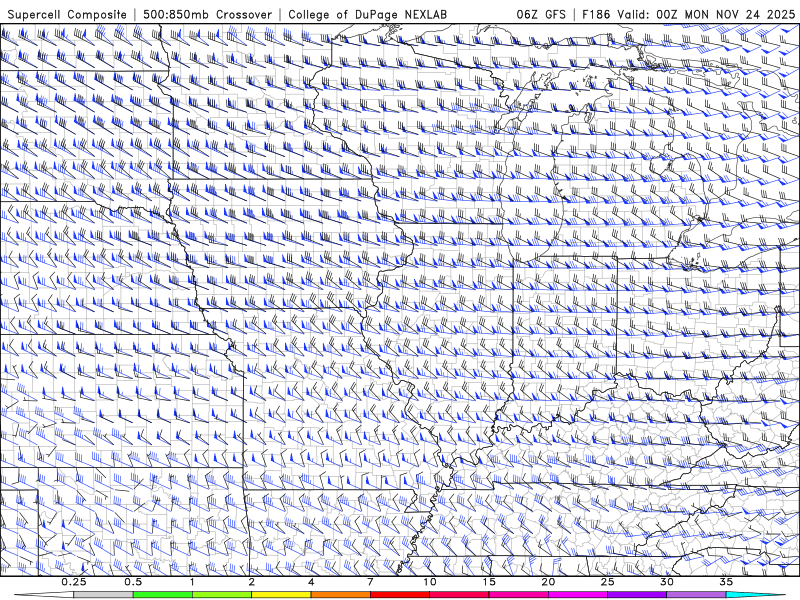Click the '0.5' legend value label

(133, 582)
